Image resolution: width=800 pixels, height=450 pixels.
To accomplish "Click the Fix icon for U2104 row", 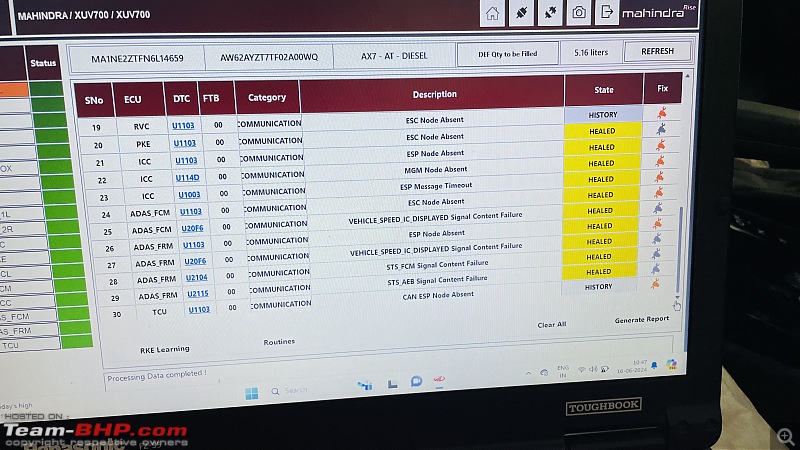I will point(656,254).
